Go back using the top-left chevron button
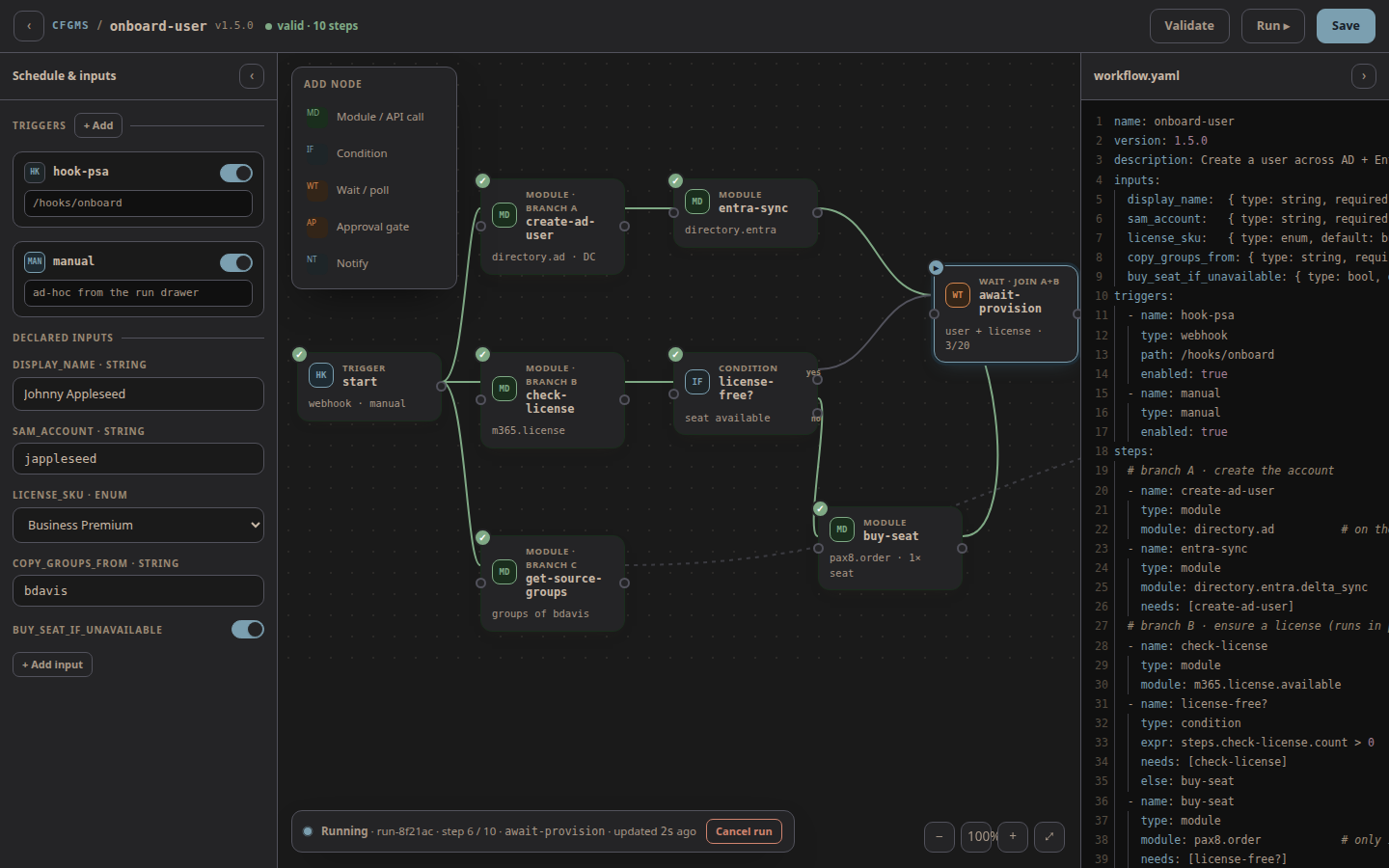This screenshot has width=1389, height=868. pos(29,26)
